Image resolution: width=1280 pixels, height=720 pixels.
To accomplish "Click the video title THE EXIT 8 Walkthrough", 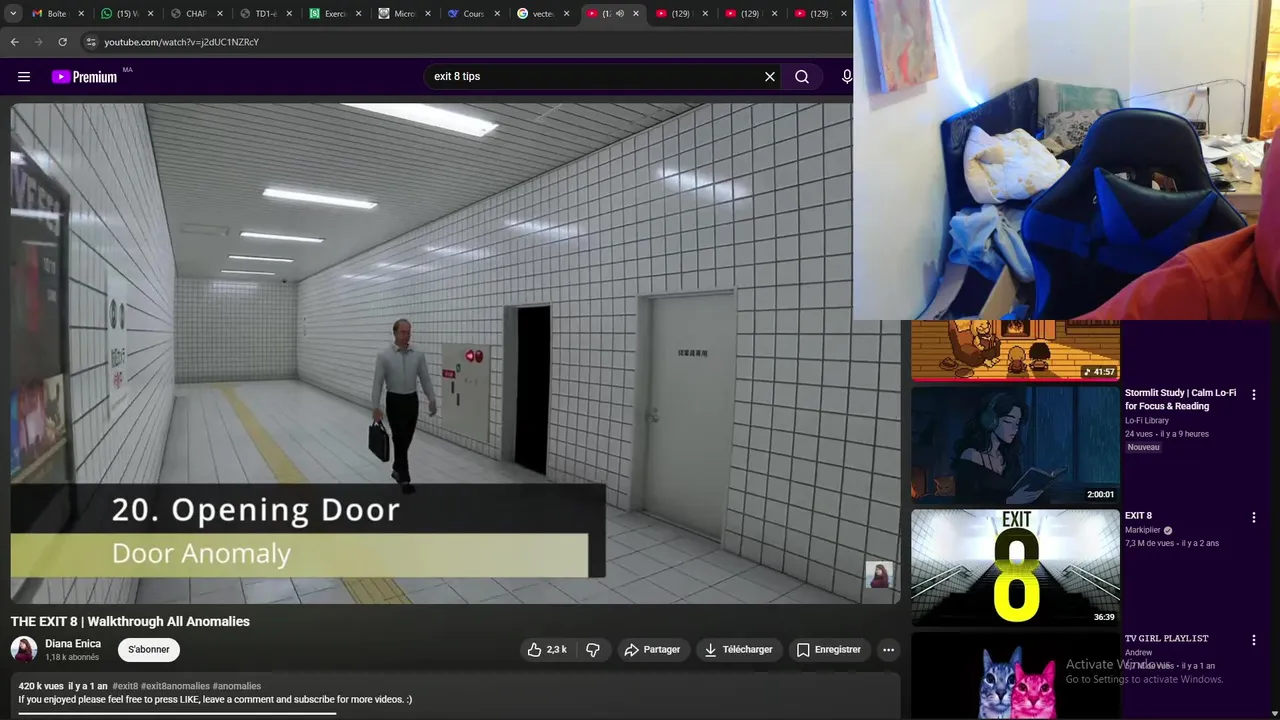I will click(x=130, y=622).
